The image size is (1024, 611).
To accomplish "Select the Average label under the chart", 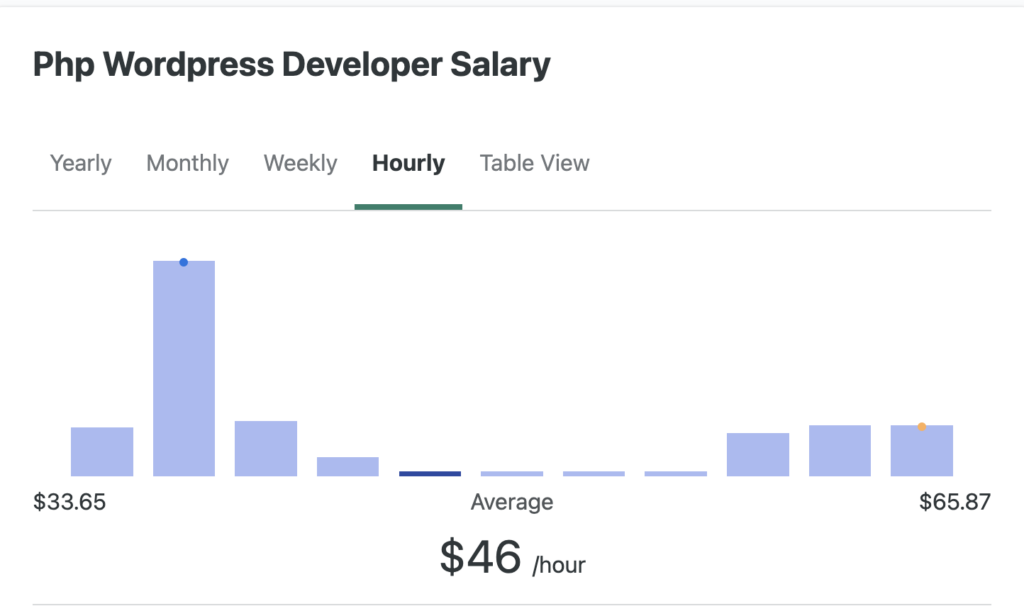I will click(x=512, y=502).
